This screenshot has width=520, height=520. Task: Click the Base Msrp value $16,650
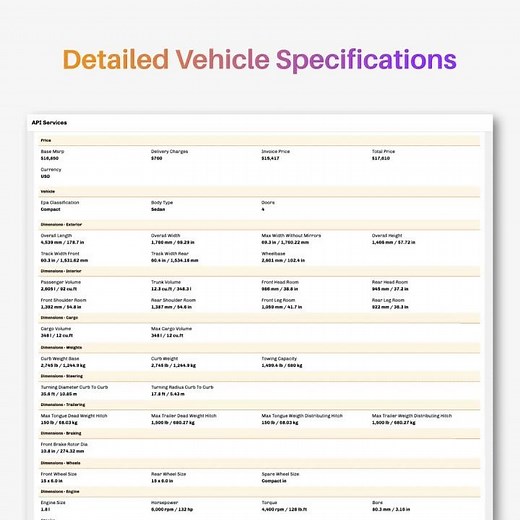pos(50,158)
